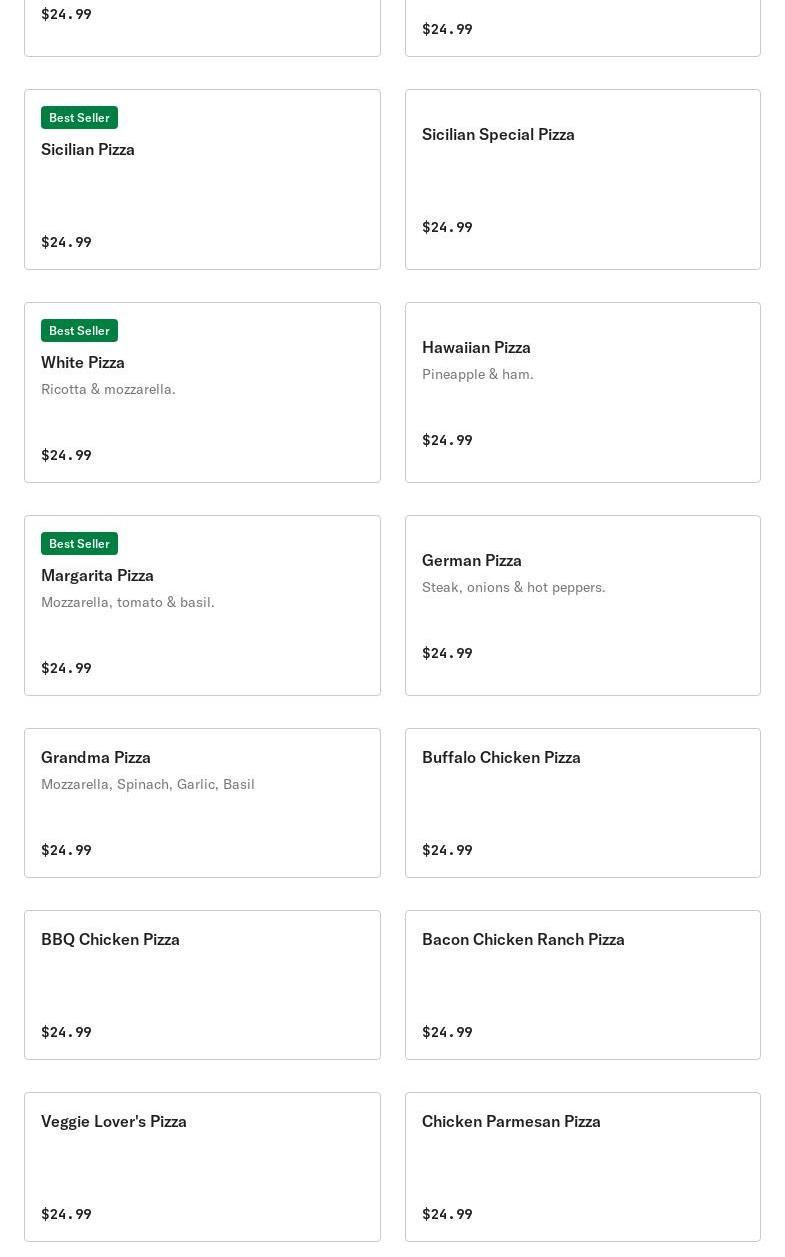The height and width of the screenshot is (1257, 785).
Task: Click the Grandma Pizza title
Action: (96, 757)
